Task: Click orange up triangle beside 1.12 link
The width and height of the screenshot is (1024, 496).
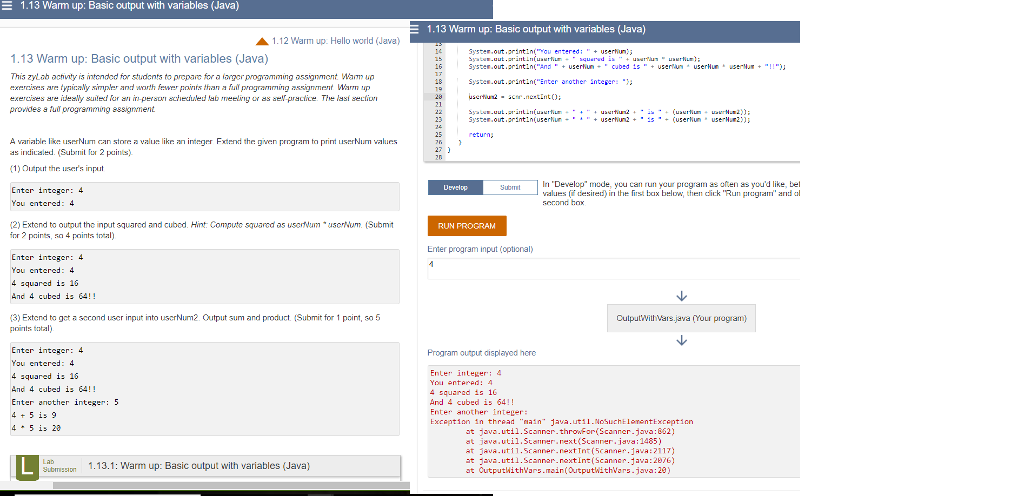Action: point(262,41)
